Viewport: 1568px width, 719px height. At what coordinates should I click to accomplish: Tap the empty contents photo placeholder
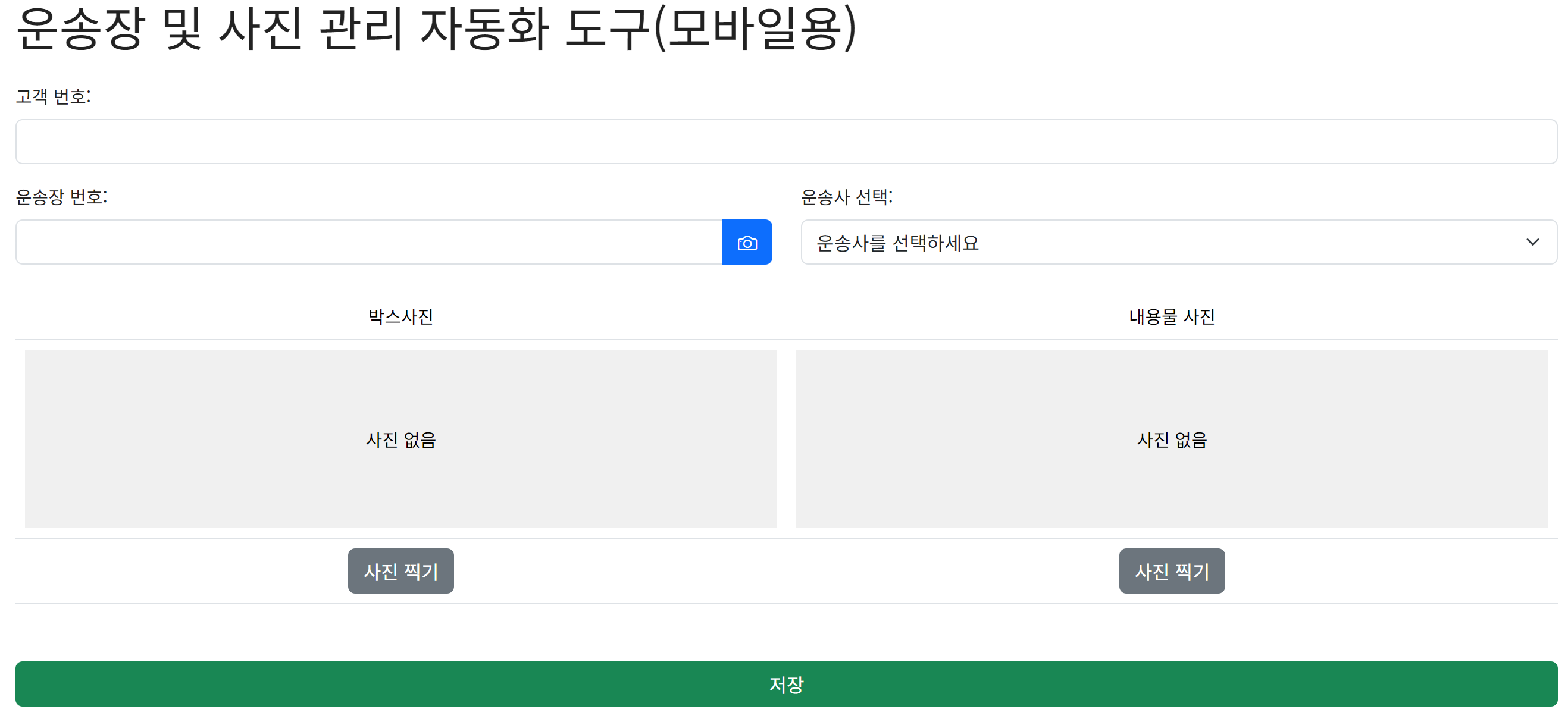(x=1171, y=390)
